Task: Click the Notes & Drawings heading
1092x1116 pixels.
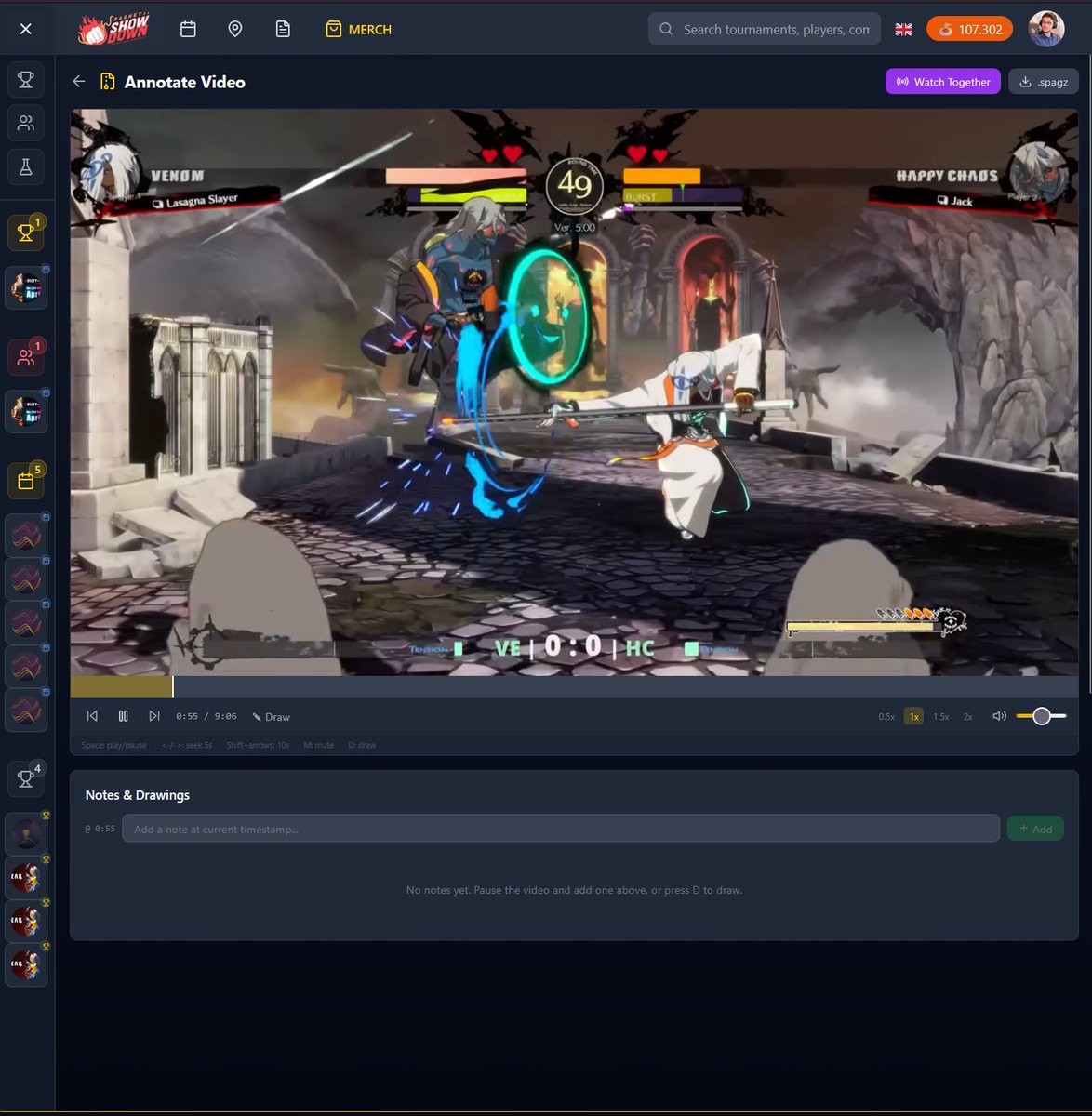Action: tap(138, 795)
